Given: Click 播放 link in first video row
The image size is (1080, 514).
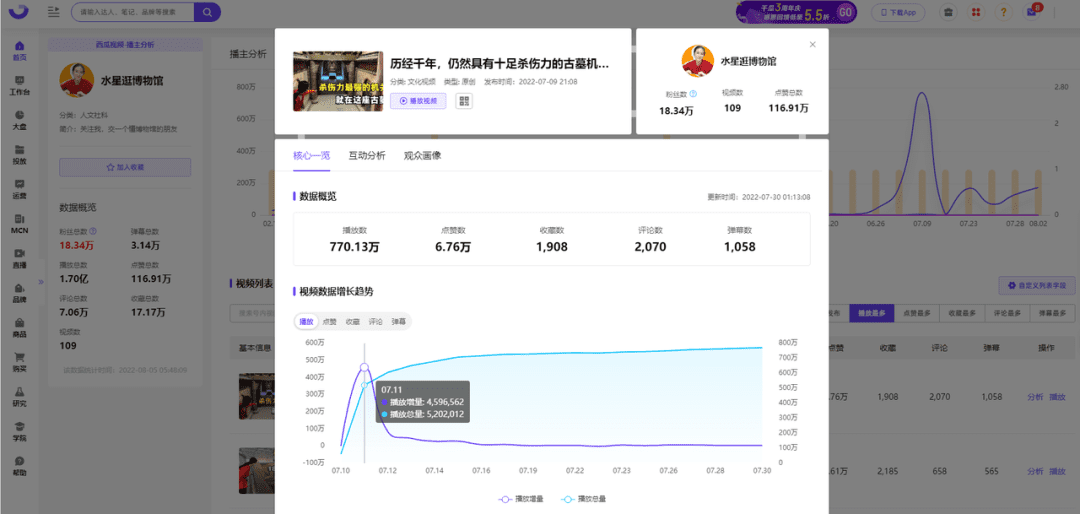Looking at the screenshot, I should click(x=1057, y=397).
